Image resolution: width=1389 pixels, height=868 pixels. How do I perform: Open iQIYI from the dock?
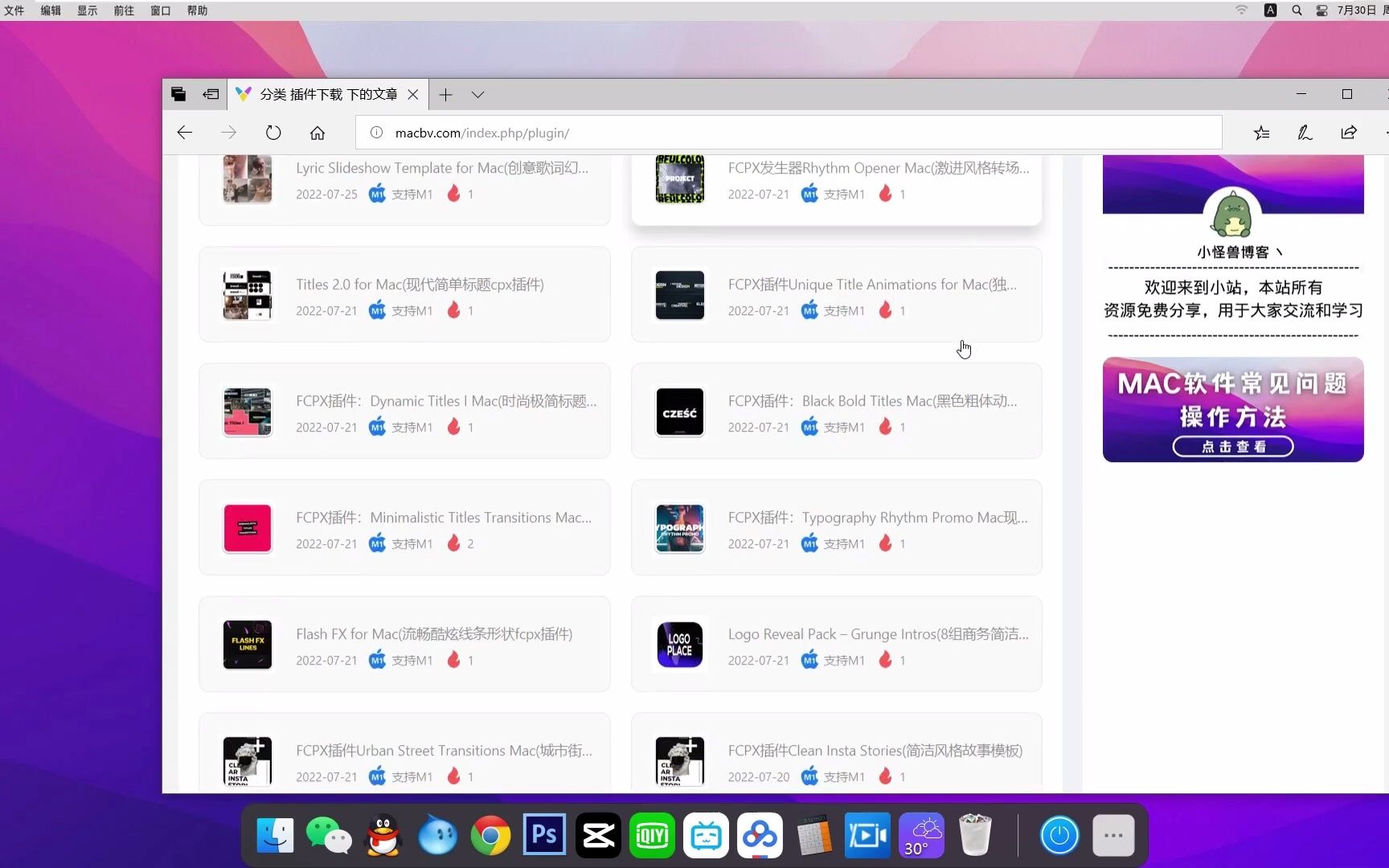652,836
